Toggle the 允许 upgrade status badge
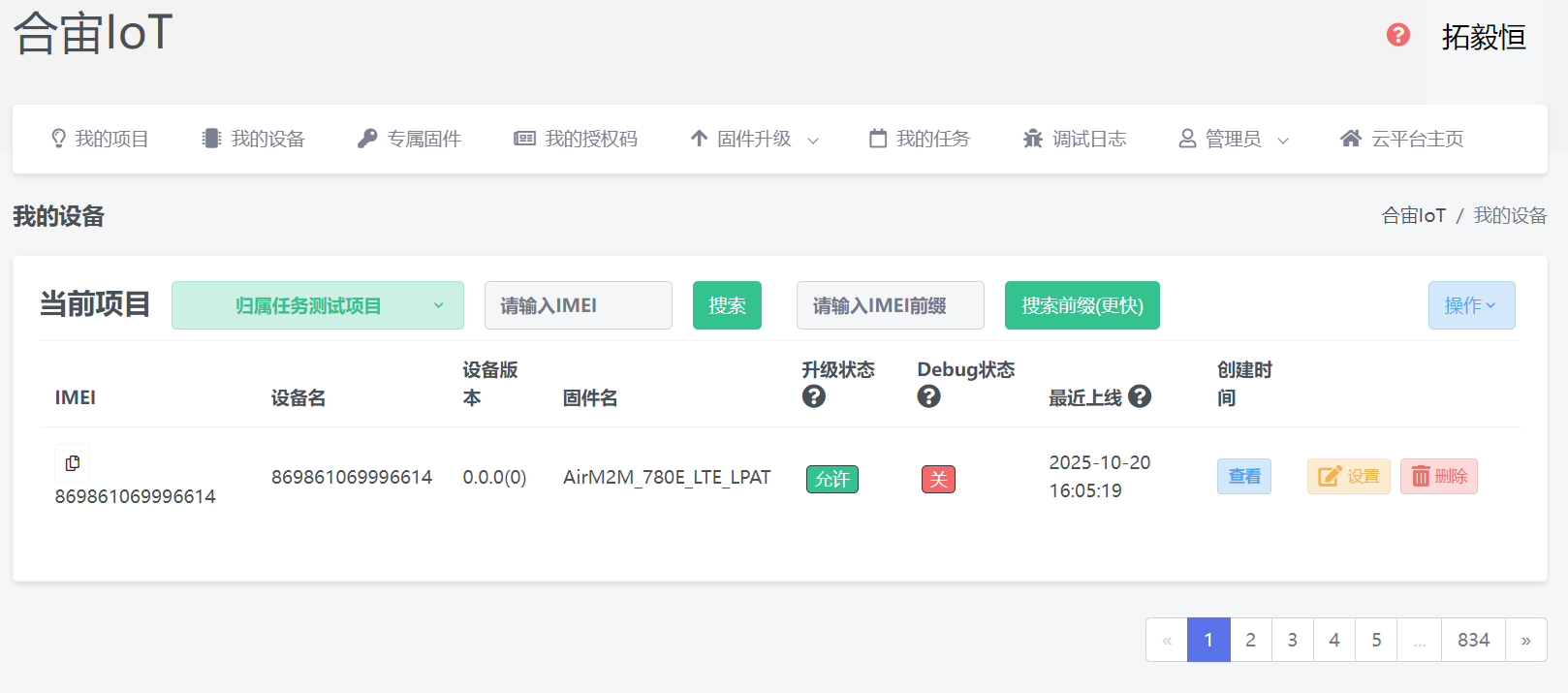Viewport: 1568px width, 693px height. (x=831, y=479)
